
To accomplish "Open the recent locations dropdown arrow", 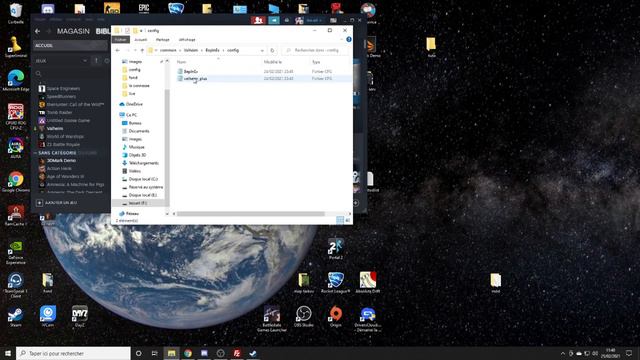I will pyautogui.click(x=135, y=50).
